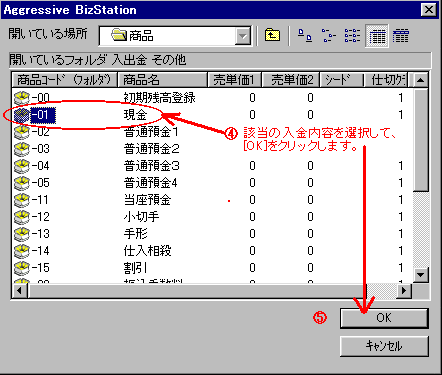Switch to list view icon
Image resolution: width=442 pixels, height=375 pixels.
tap(352, 35)
